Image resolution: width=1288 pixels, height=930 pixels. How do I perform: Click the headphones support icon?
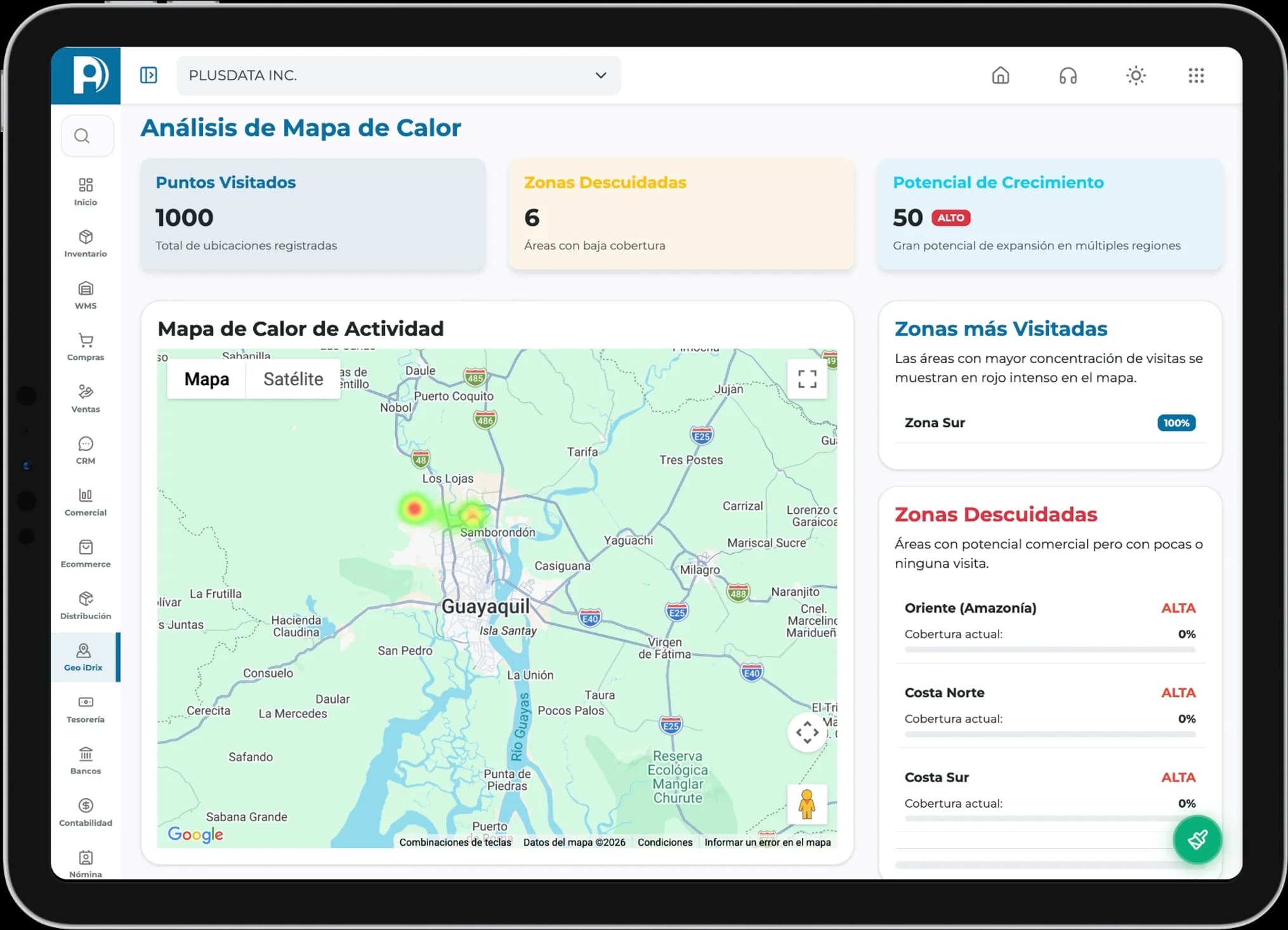pos(1068,76)
